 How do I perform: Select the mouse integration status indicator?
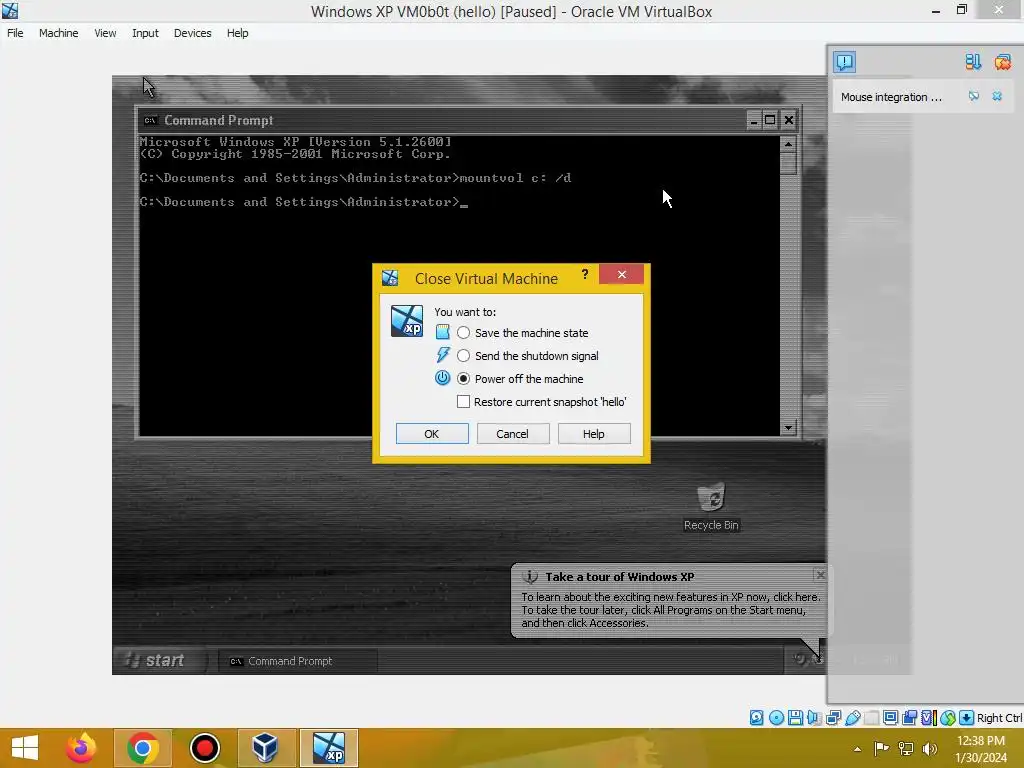(x=947, y=718)
